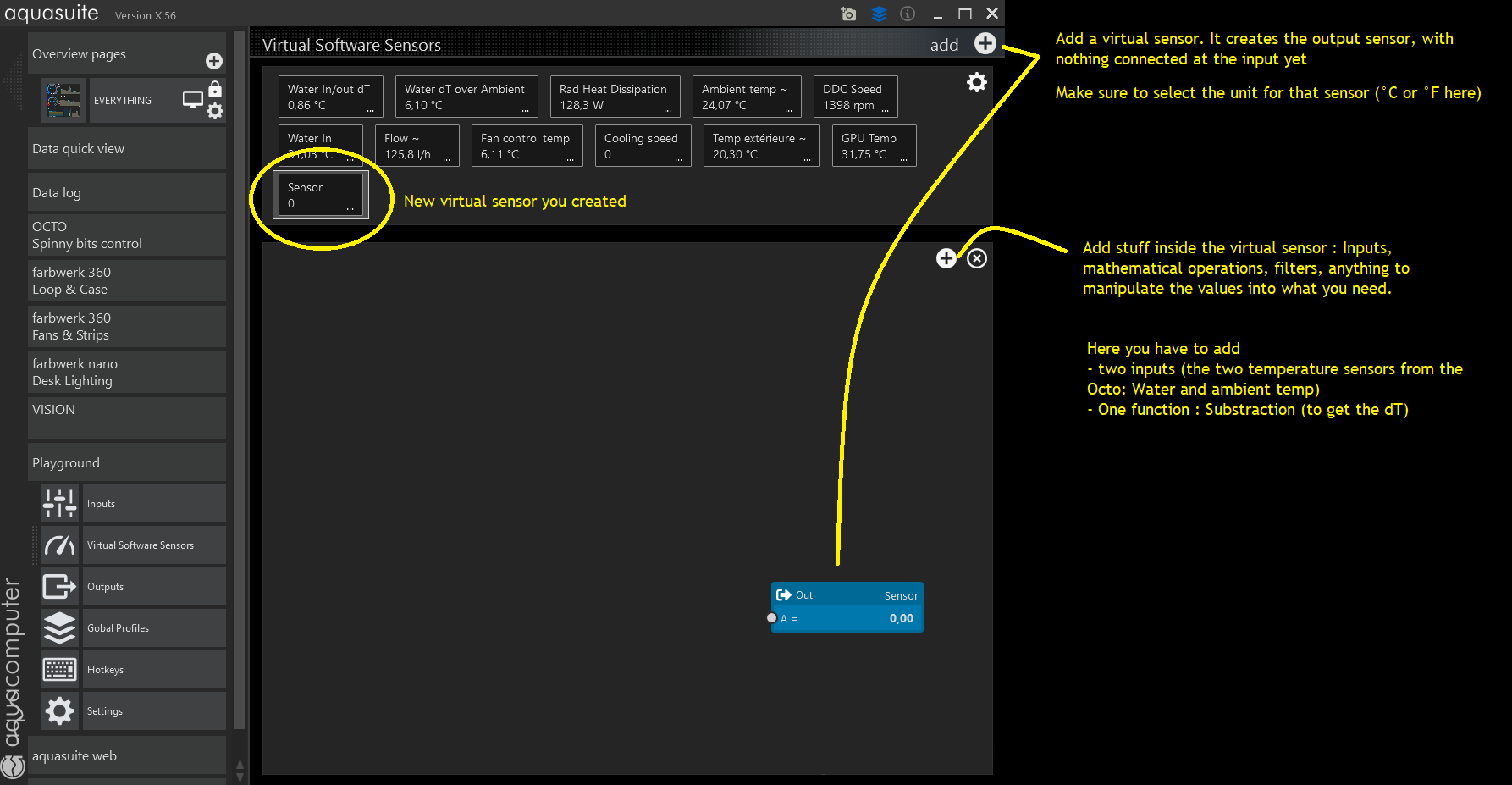This screenshot has width=1512, height=785.
Task: Open the profiles layers icon in title bar
Action: [879, 14]
